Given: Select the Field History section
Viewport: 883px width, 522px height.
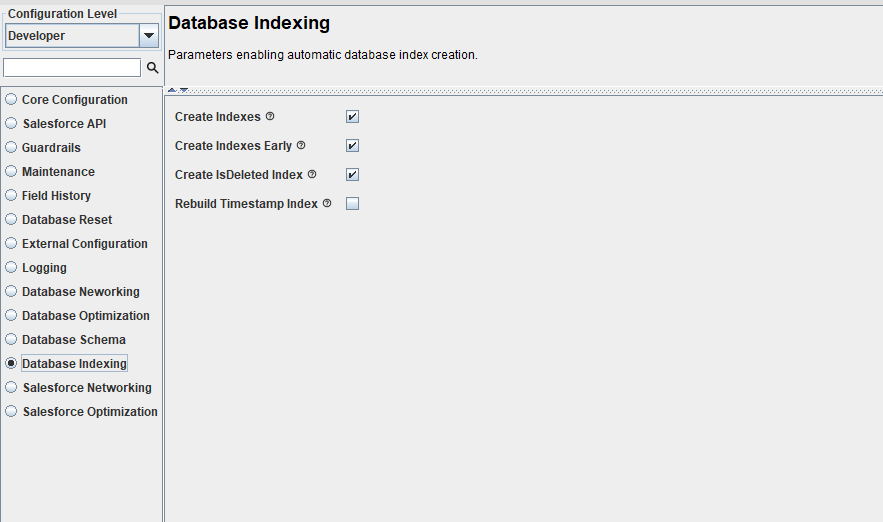Looking at the screenshot, I should click(x=48, y=195).
